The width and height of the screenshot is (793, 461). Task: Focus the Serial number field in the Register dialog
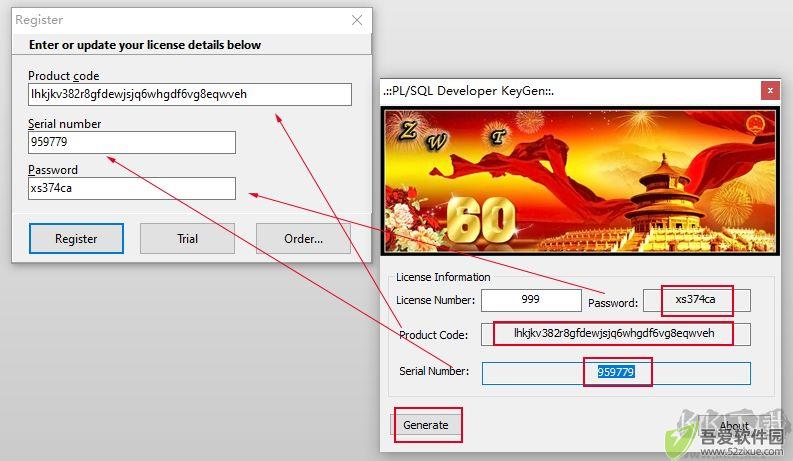point(132,143)
